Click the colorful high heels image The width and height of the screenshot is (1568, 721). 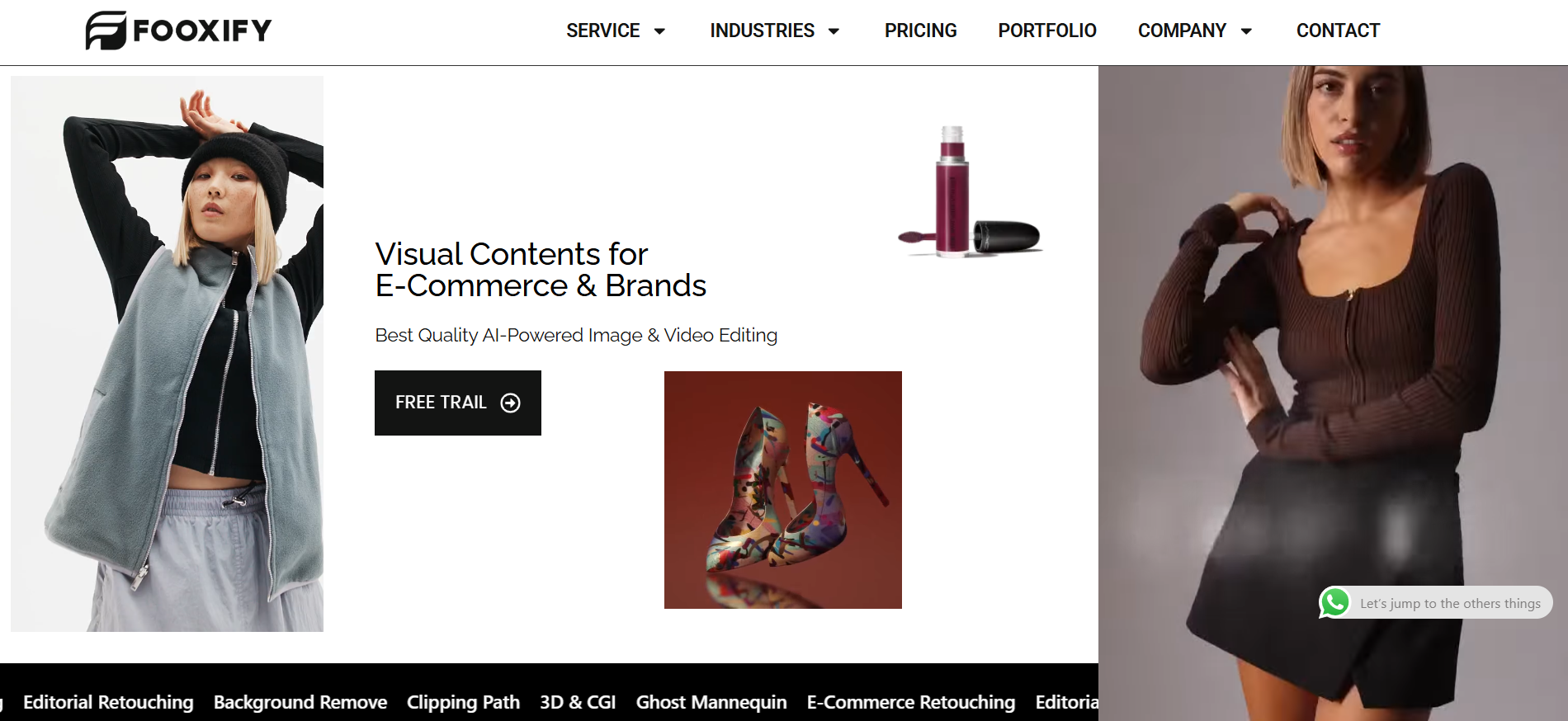click(x=782, y=490)
